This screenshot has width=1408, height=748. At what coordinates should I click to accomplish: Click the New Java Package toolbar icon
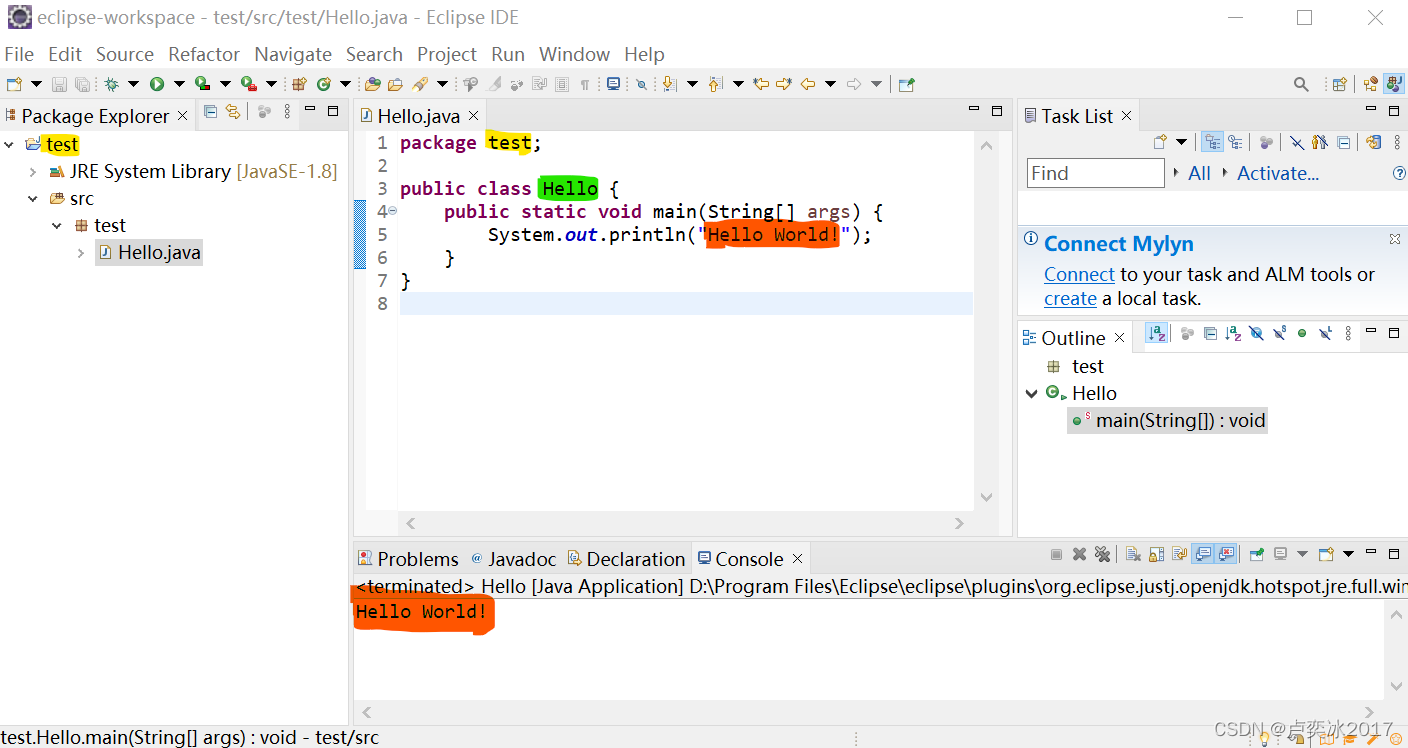click(299, 84)
